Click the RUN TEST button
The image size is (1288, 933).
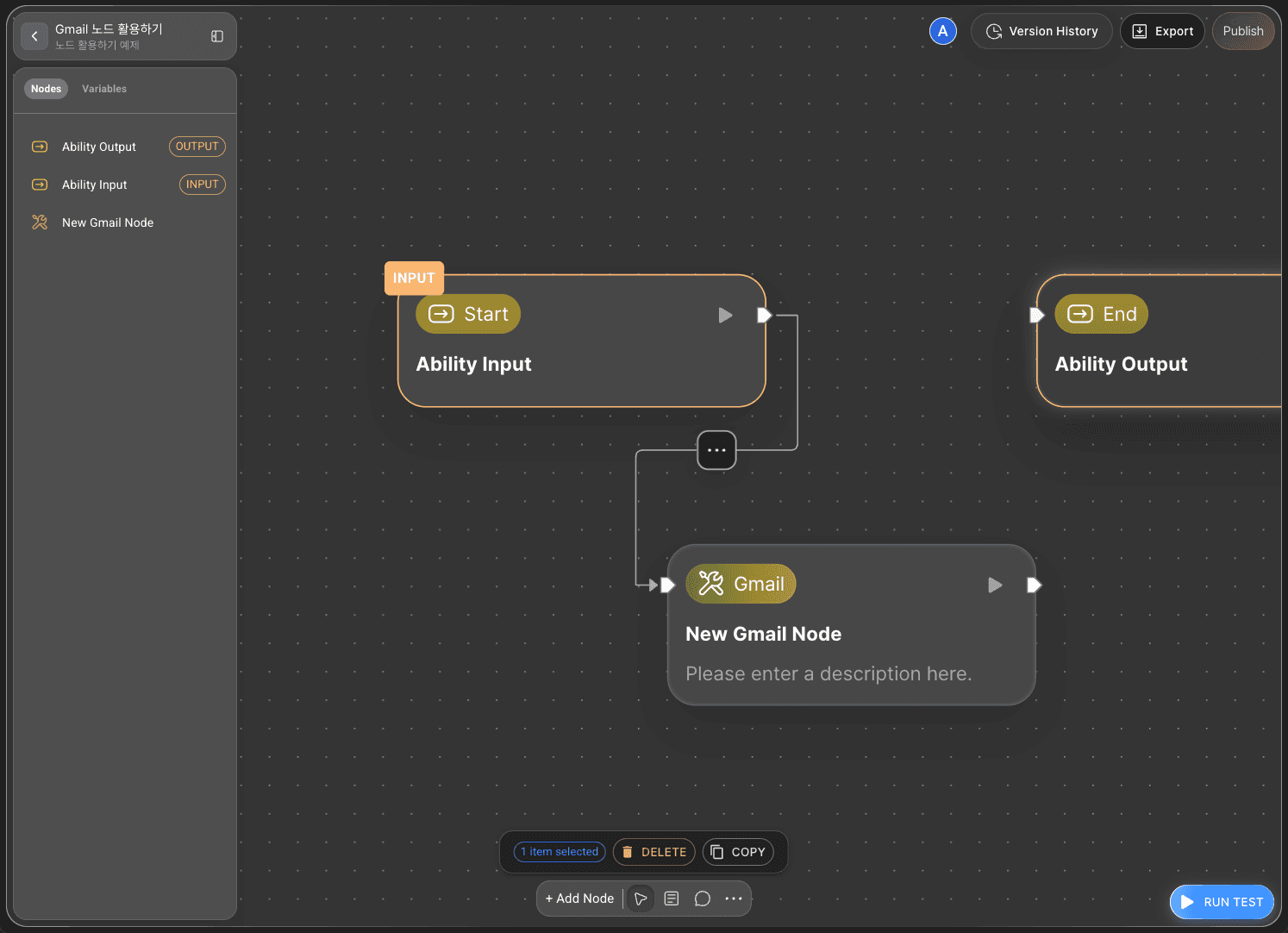pos(1222,902)
